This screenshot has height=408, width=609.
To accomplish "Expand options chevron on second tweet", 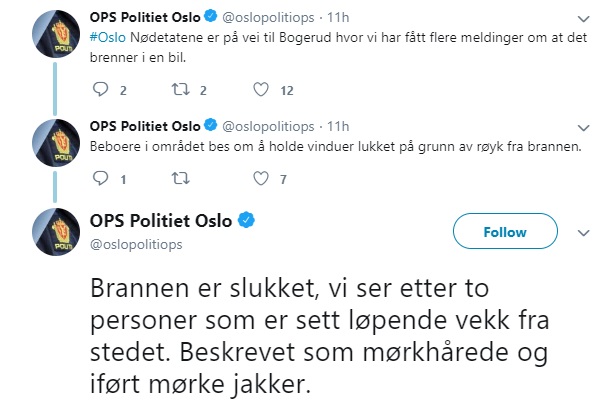I will [x=585, y=129].
